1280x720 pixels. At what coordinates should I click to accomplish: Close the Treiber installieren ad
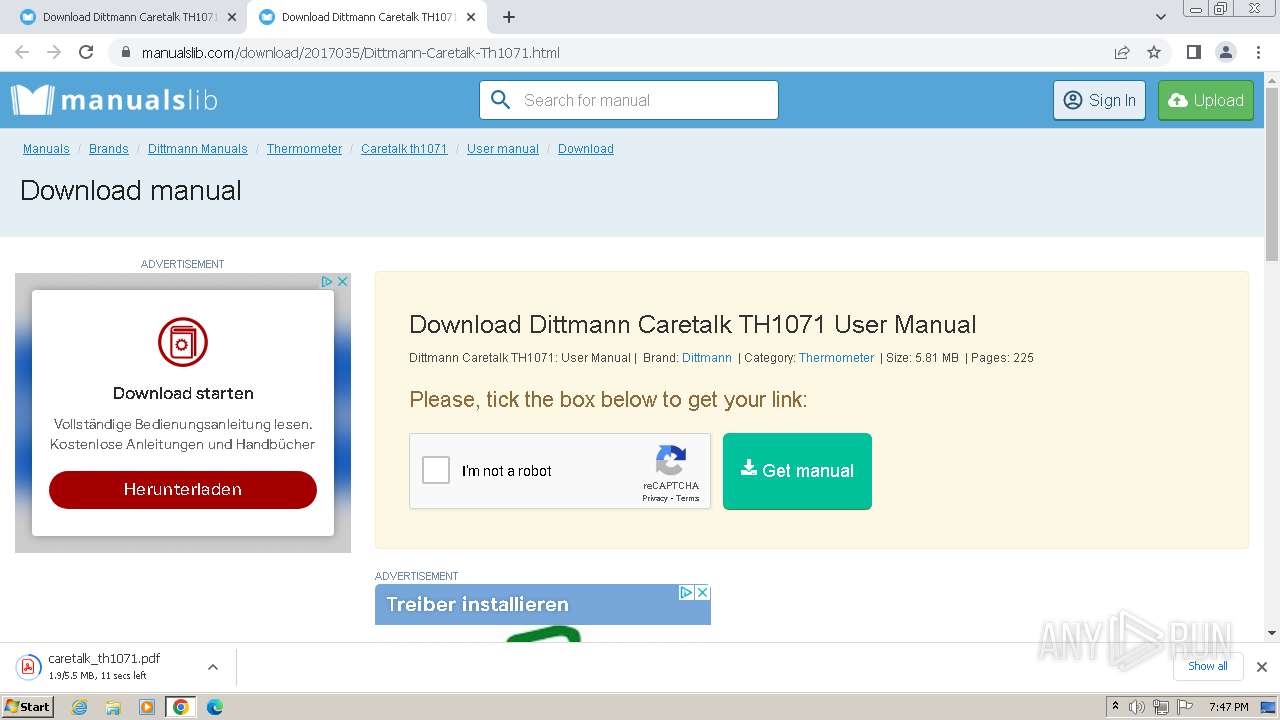[x=702, y=592]
